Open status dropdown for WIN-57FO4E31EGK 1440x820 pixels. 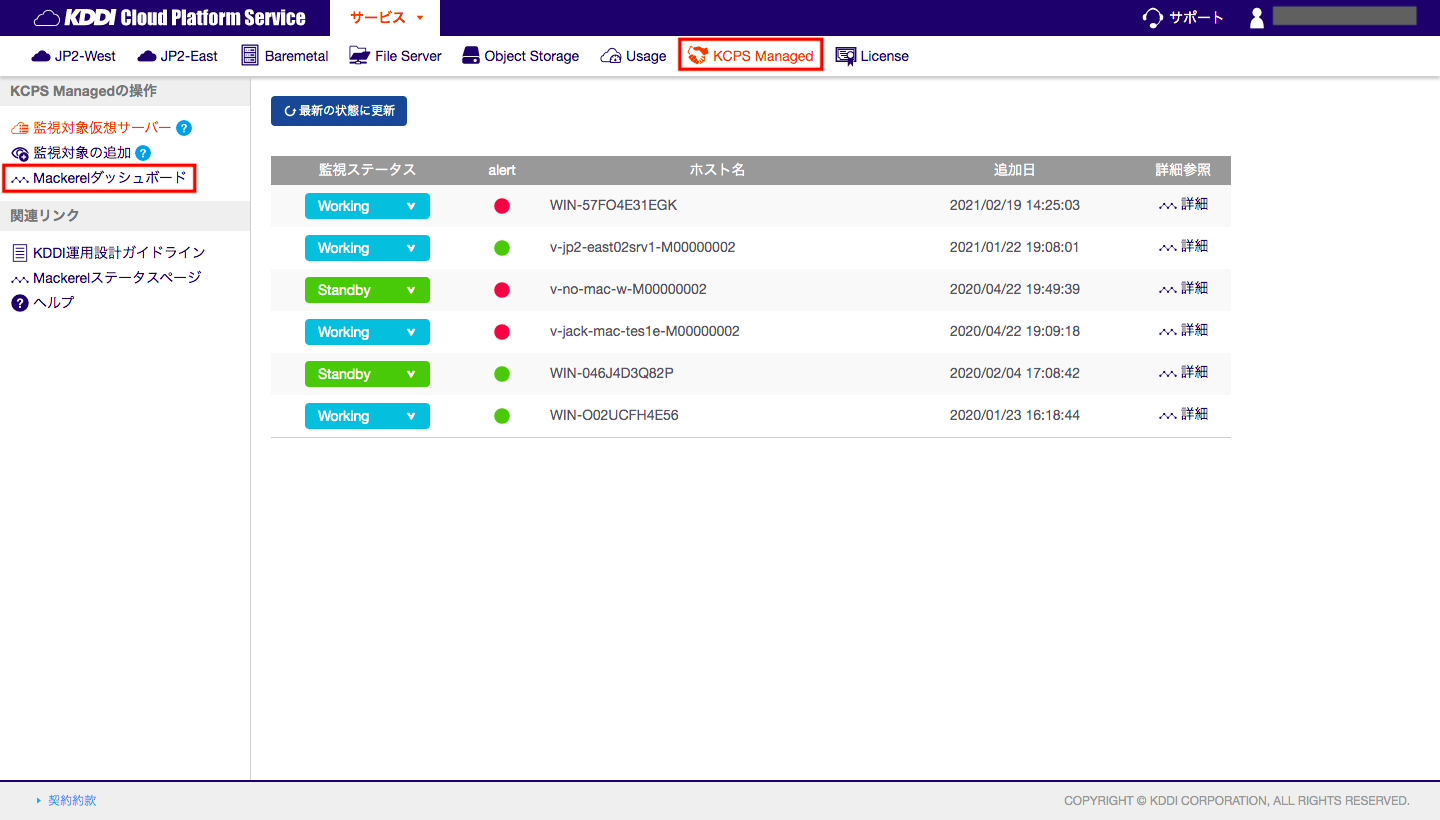367,206
